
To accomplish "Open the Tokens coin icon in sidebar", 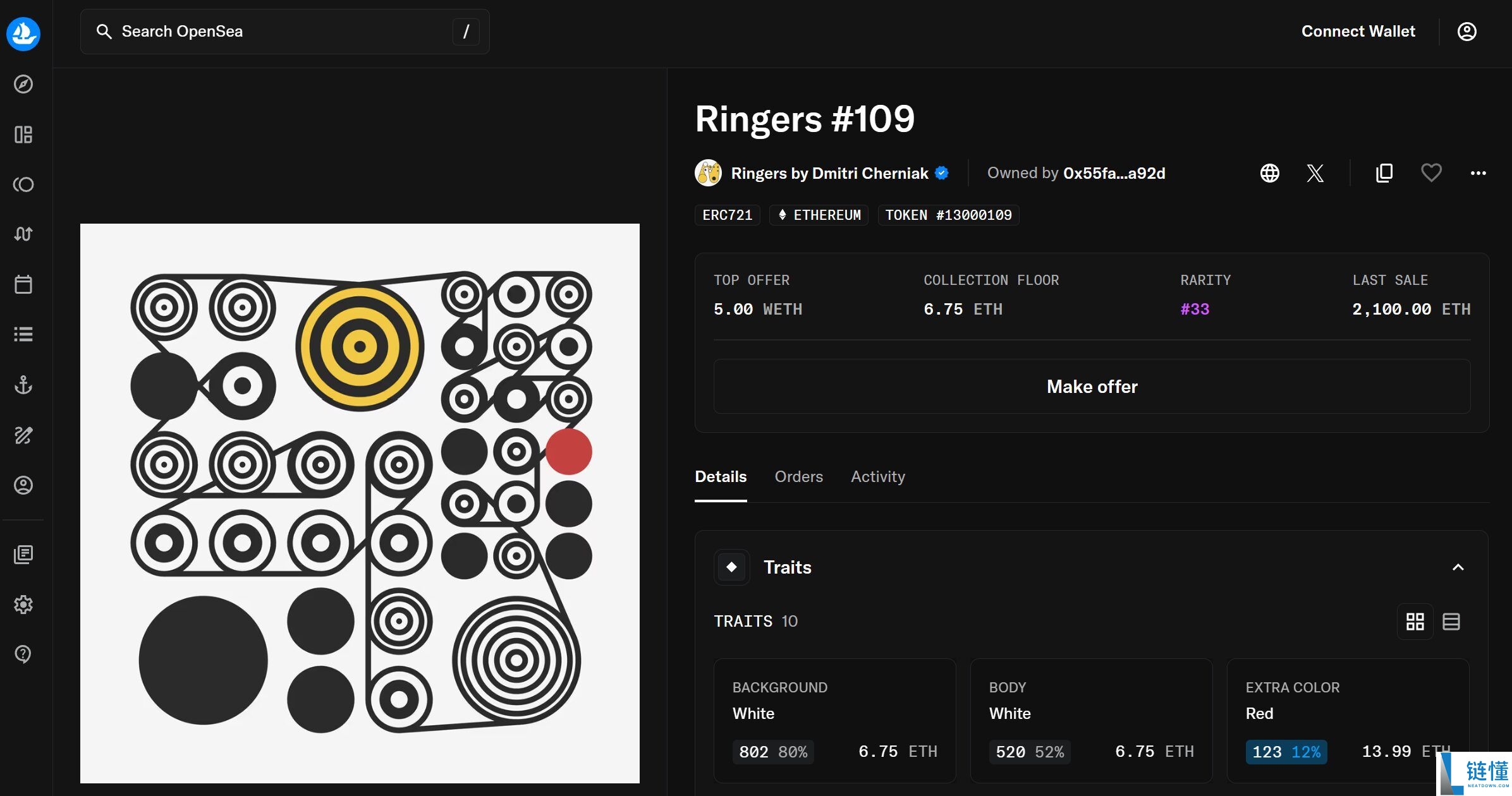I will pos(23,184).
